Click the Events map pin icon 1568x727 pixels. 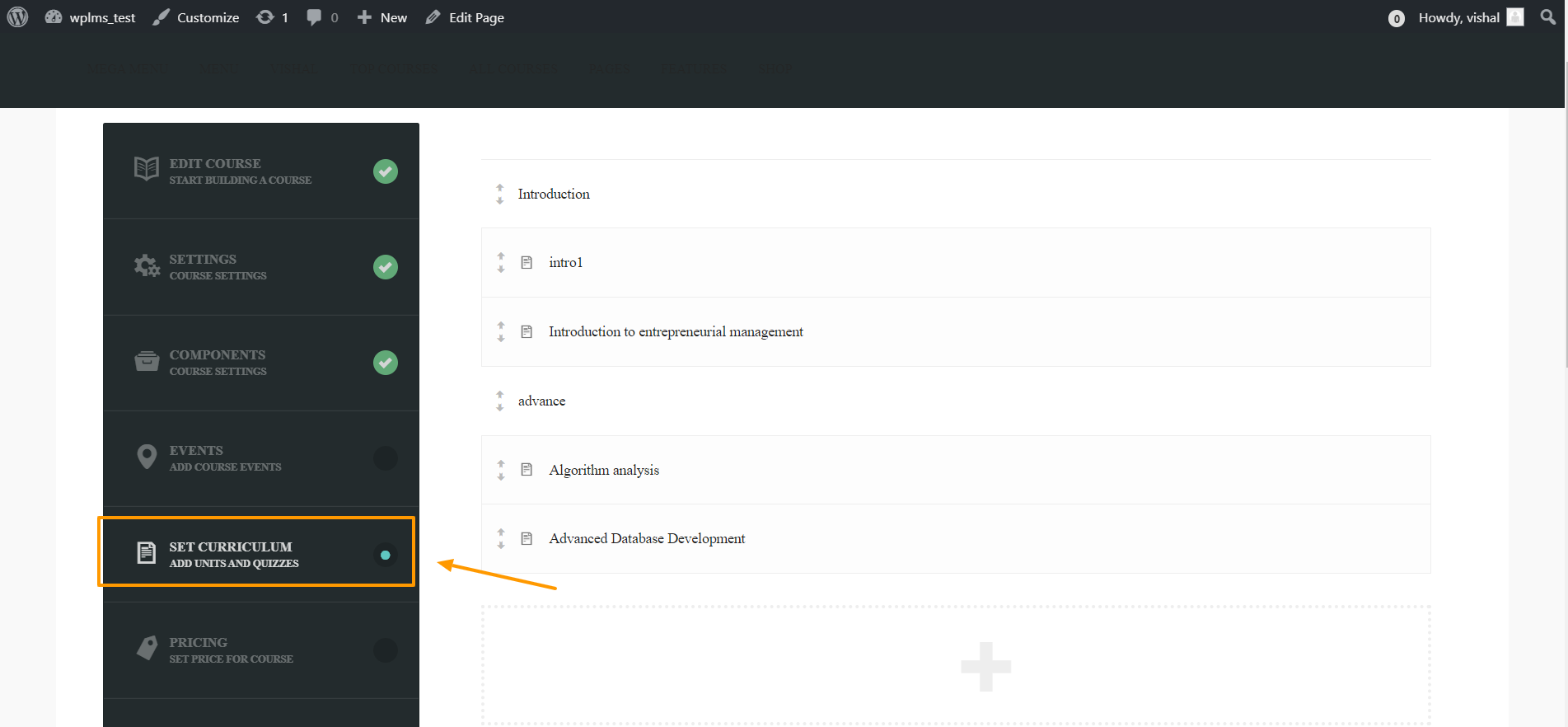point(147,457)
